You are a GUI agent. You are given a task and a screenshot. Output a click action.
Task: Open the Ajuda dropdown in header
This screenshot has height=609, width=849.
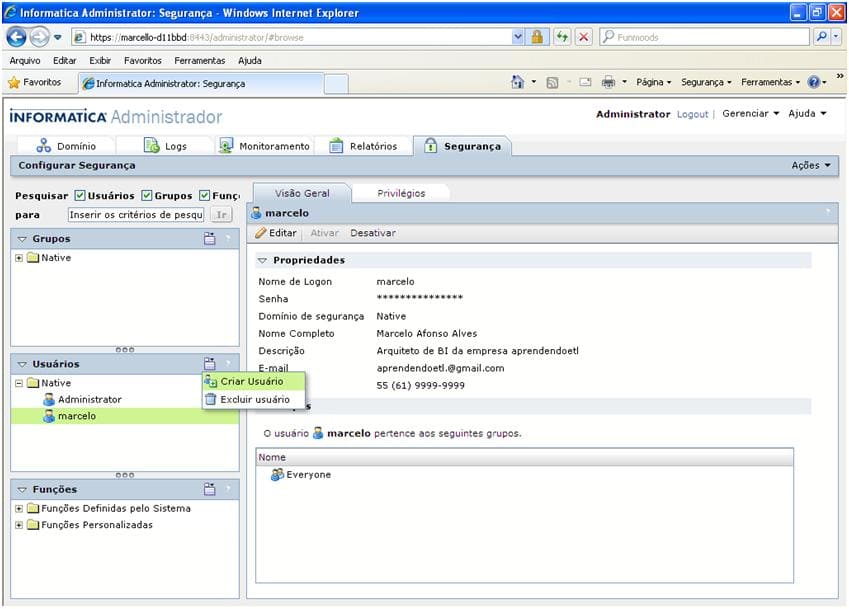tap(807, 114)
